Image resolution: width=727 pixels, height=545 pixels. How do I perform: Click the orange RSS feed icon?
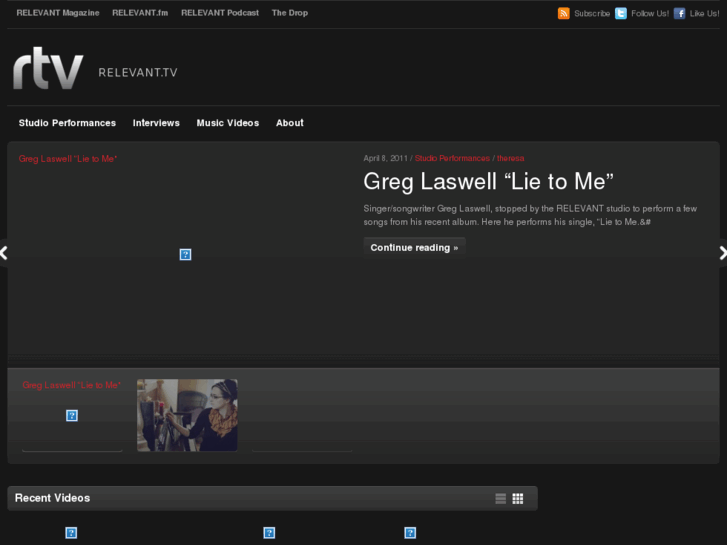click(563, 13)
